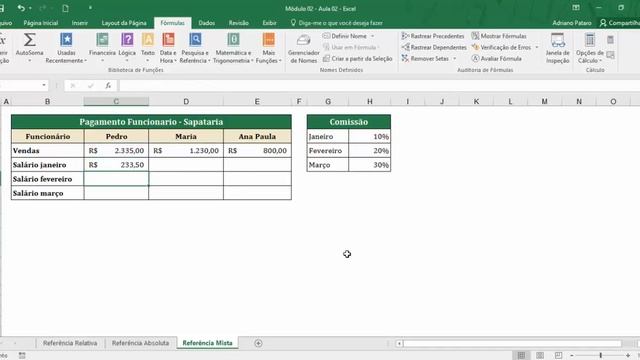The image size is (640, 360).
Task: Expand Verificação de Erros dropdown arrow
Action: [537, 47]
